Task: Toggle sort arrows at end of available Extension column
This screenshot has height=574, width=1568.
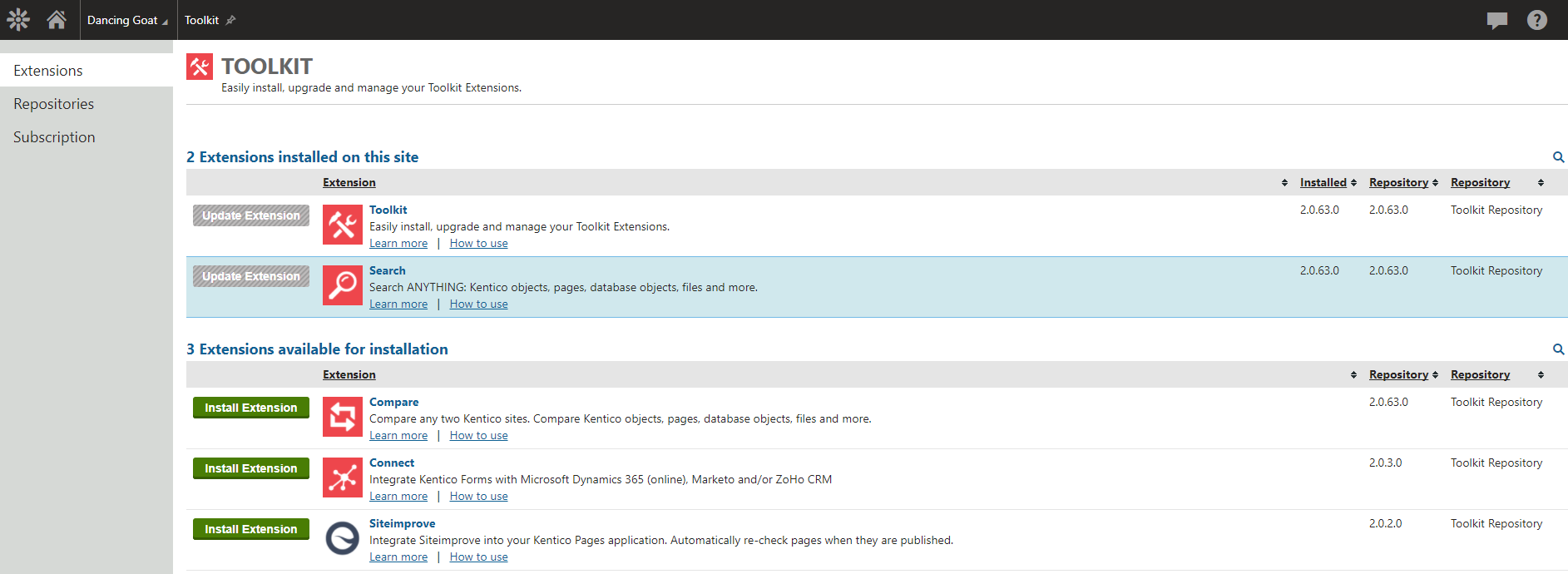Action: click(x=1353, y=375)
